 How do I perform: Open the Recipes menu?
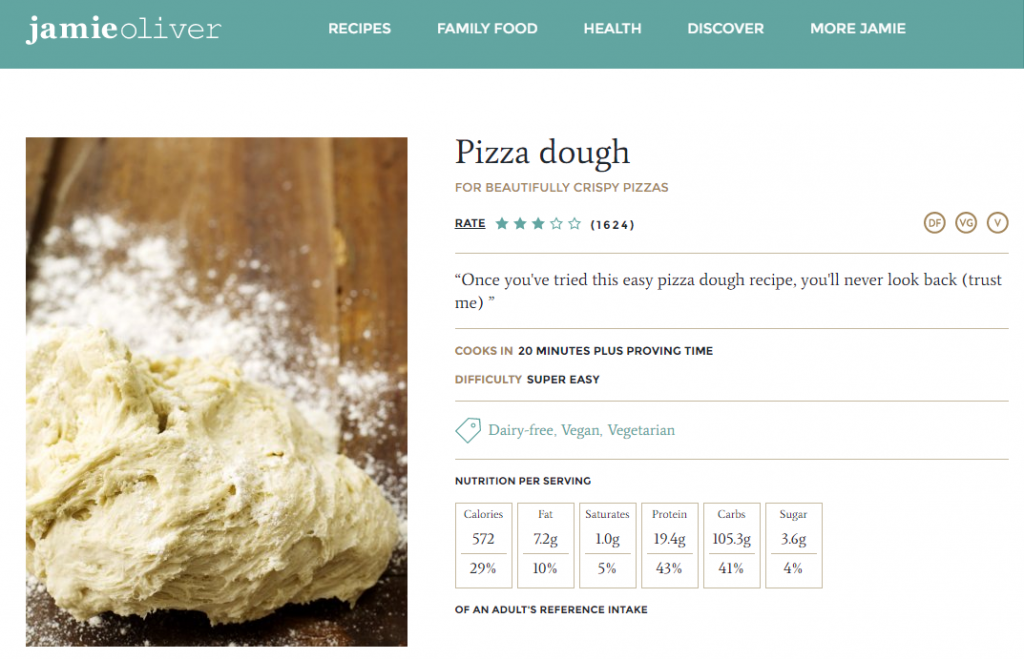click(359, 29)
